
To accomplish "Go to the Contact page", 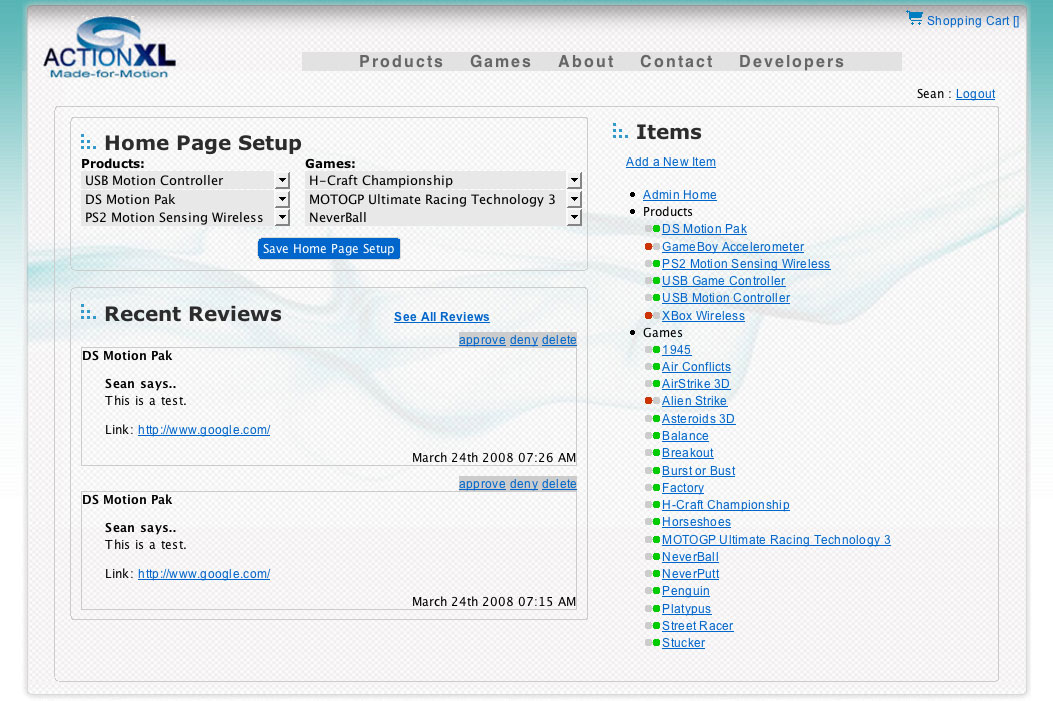I will click(x=676, y=62).
